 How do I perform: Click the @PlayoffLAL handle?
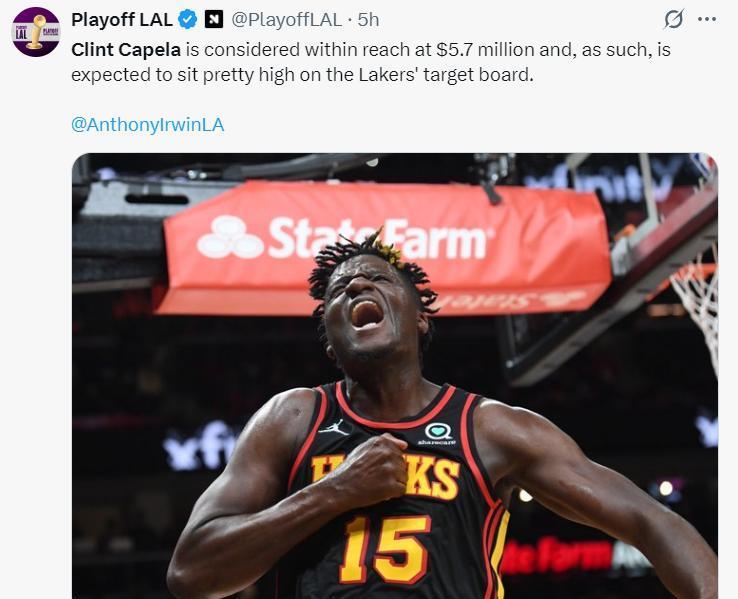click(287, 20)
